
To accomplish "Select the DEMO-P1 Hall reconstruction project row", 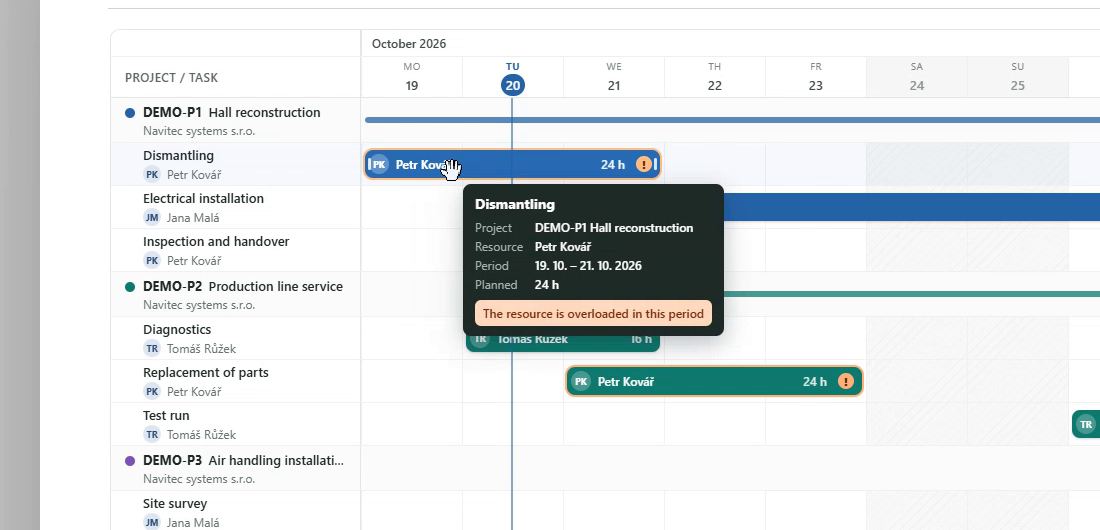I will coord(236,120).
